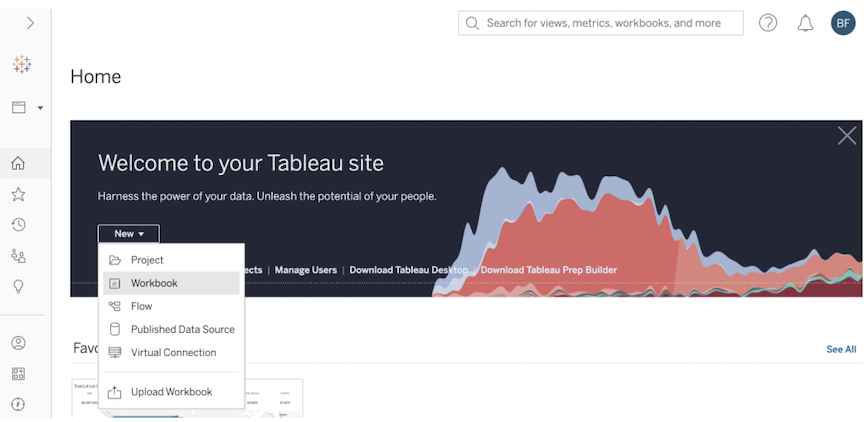The width and height of the screenshot is (864, 422).
Task: Click the See All link
Action: 841,349
